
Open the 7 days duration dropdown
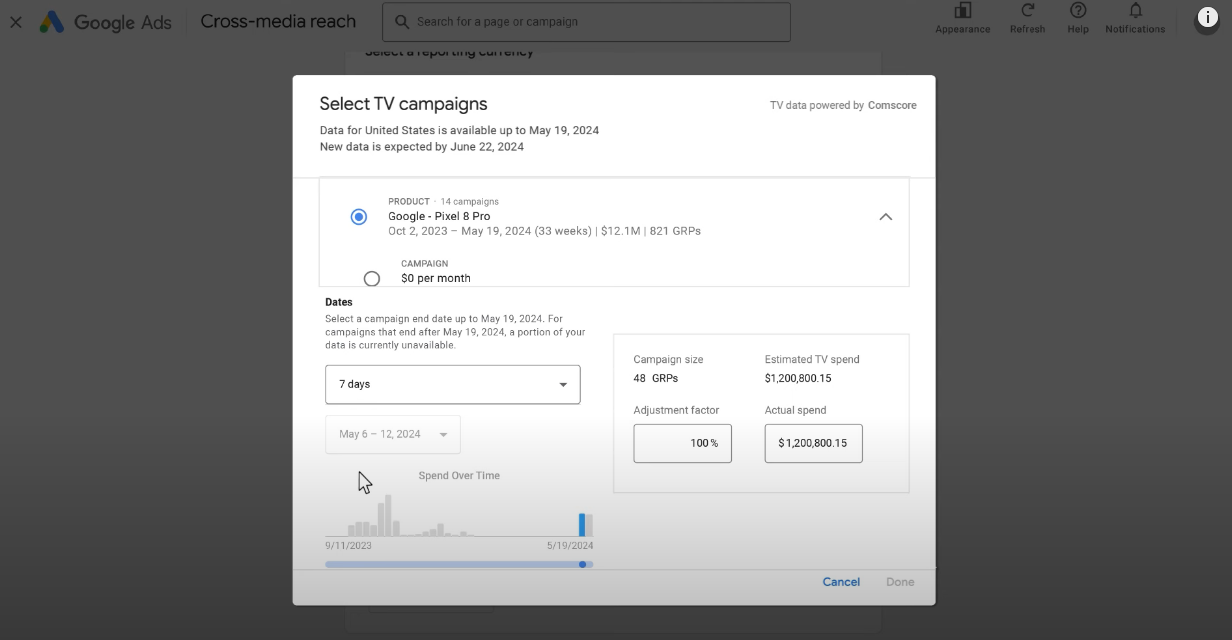pyautogui.click(x=453, y=384)
